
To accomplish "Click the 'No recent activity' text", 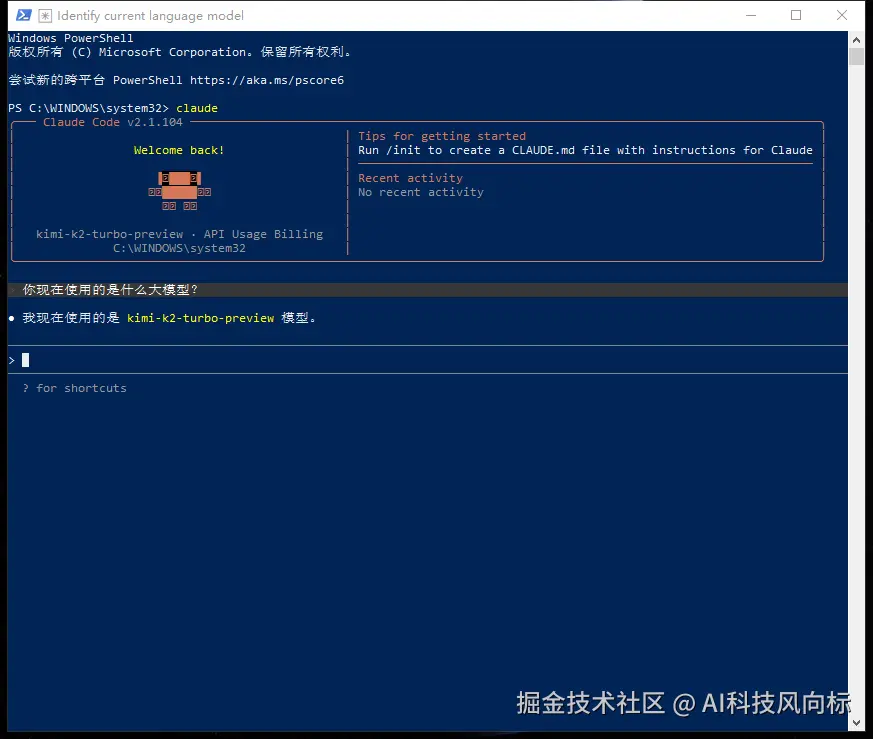I will 421,192.
